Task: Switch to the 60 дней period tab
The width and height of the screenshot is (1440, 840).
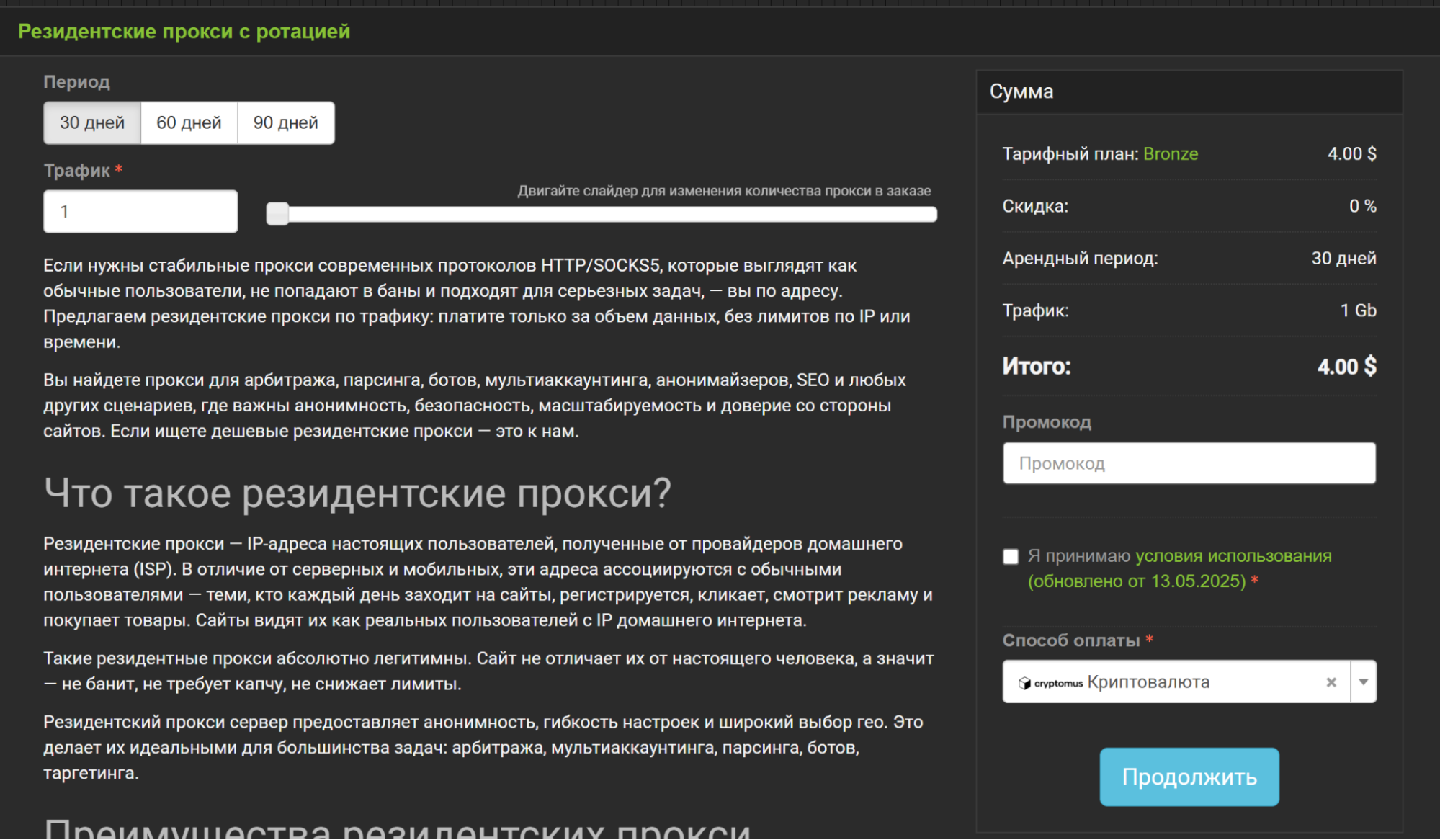Action: (x=189, y=122)
